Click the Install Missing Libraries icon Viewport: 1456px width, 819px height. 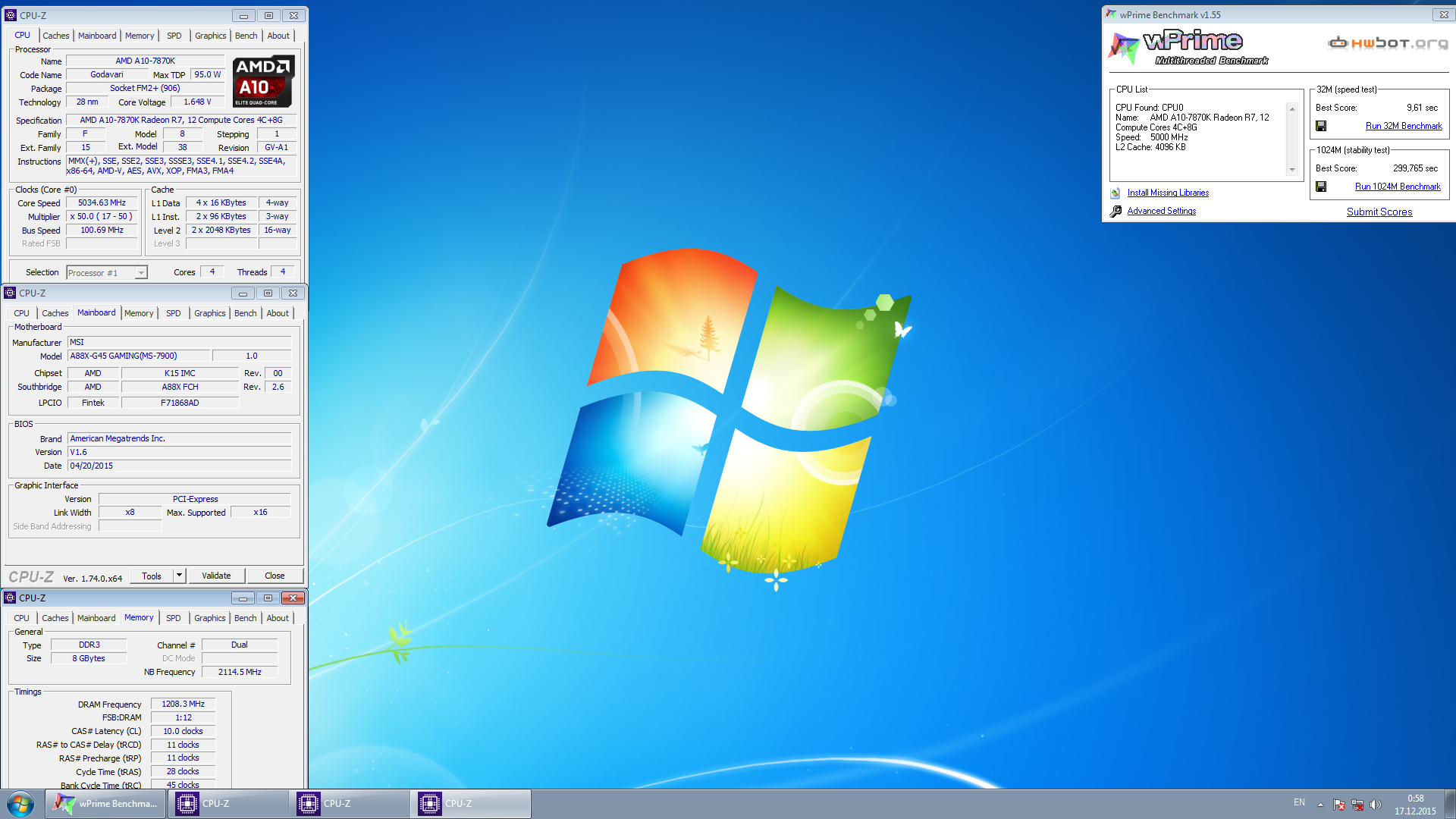[1116, 193]
